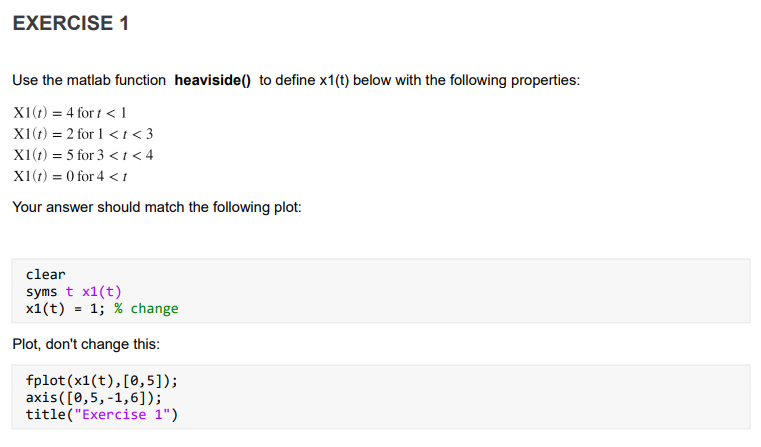
Task: Click the bold heaviside() function text
Action: [213, 80]
